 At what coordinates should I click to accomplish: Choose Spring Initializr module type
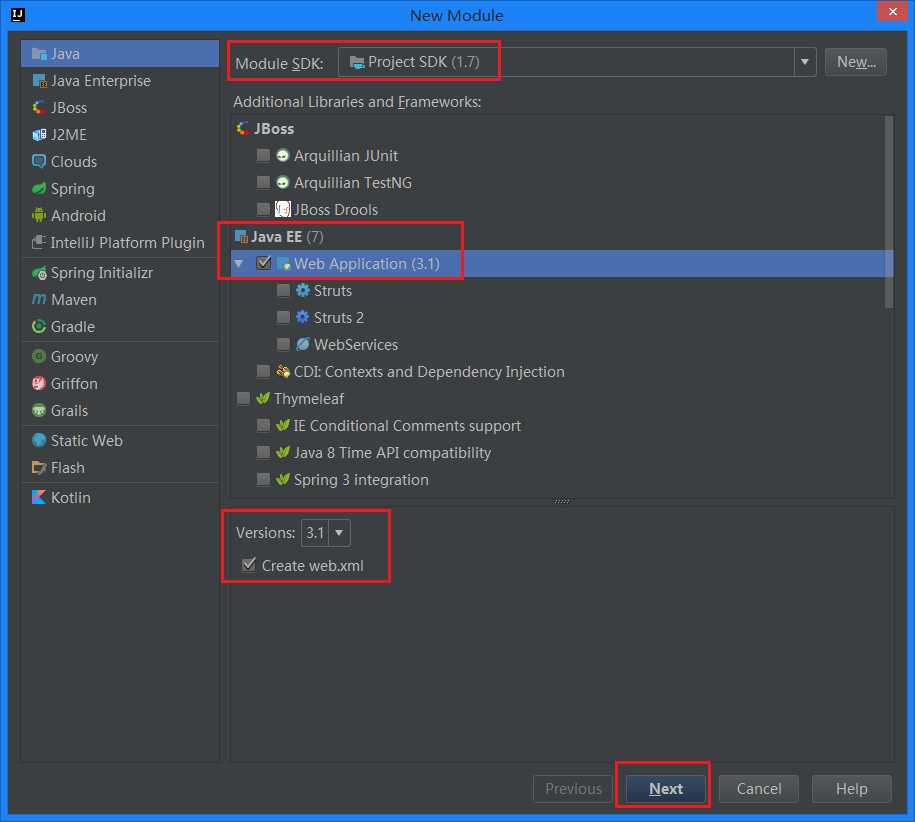point(120,273)
